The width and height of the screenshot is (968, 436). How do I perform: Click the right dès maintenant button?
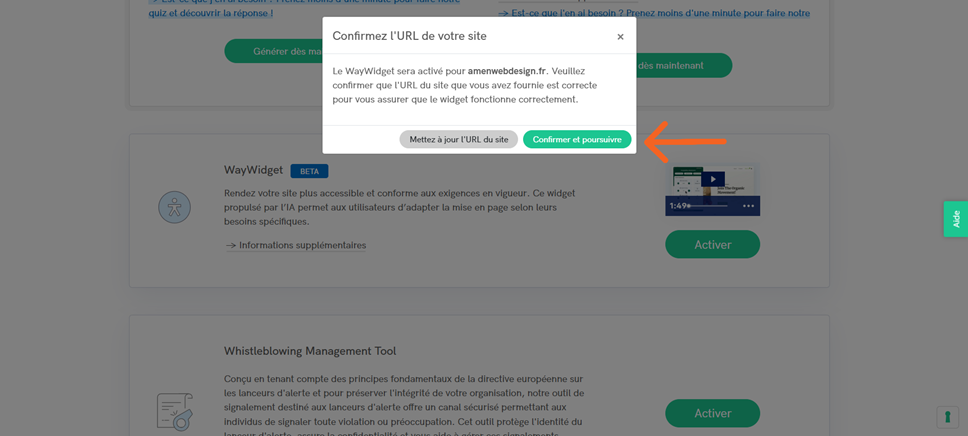684,65
